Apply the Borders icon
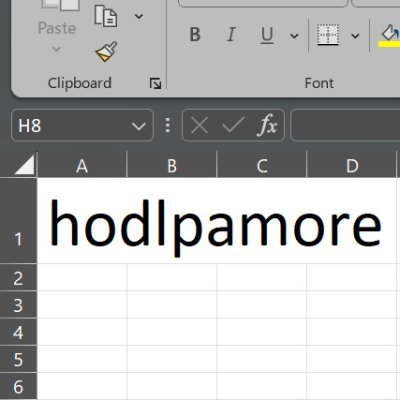This screenshot has width=400, height=400. tap(328, 34)
